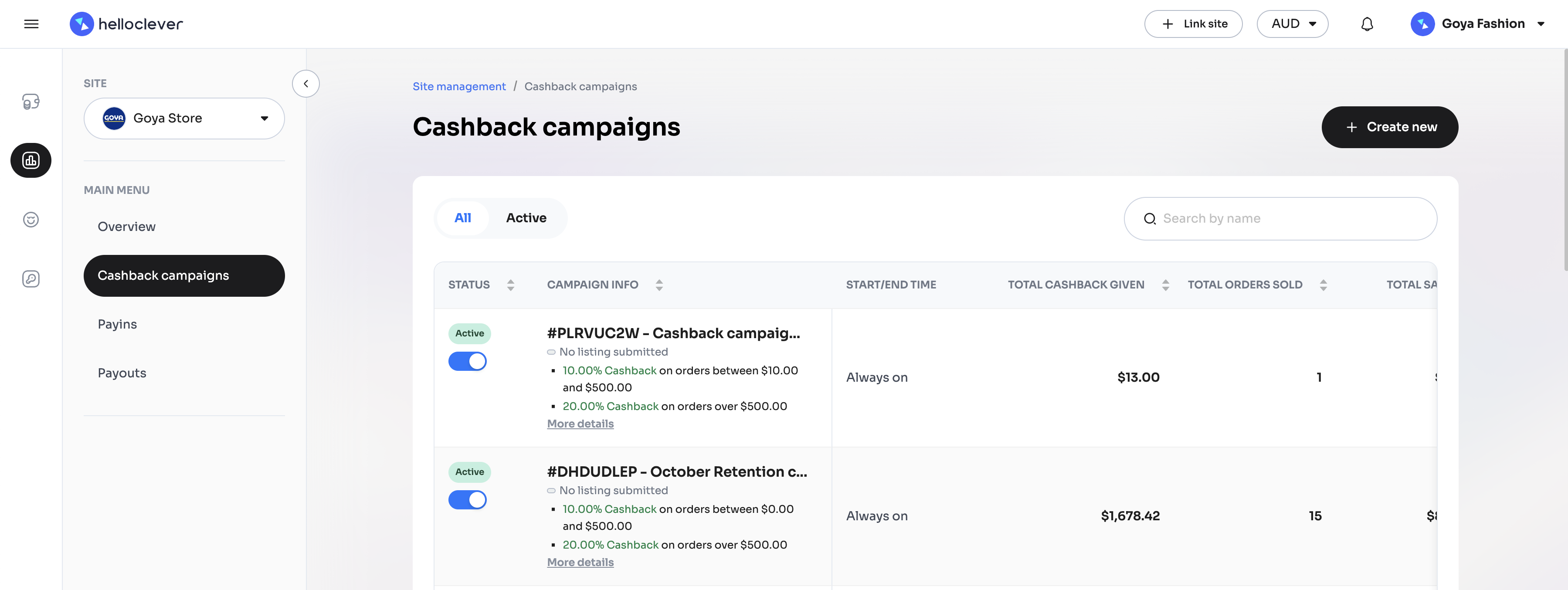
Task: Disable the #PLRVUC2W campaign toggle
Action: click(x=468, y=361)
